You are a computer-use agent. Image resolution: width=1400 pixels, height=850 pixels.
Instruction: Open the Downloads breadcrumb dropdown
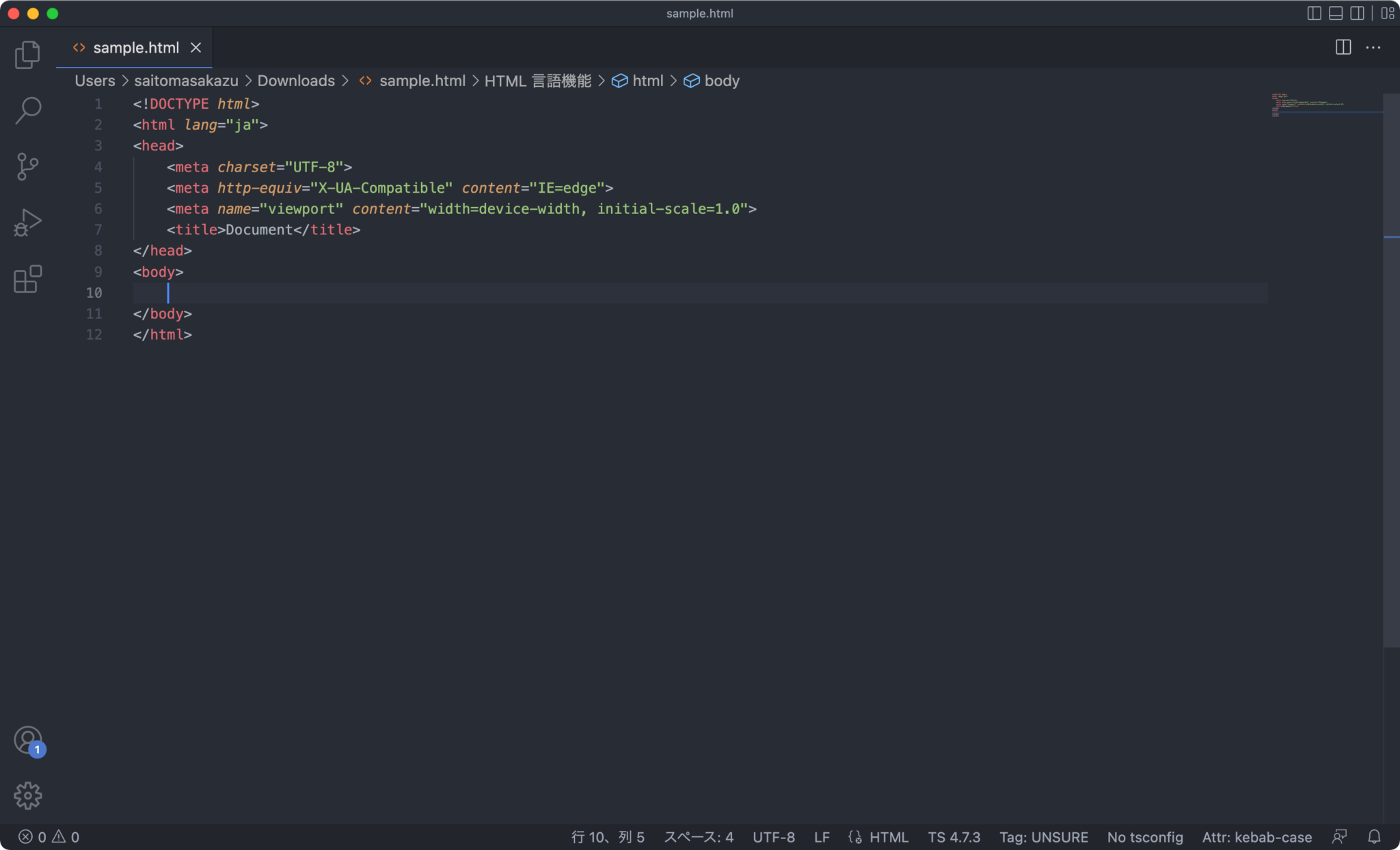pos(295,81)
